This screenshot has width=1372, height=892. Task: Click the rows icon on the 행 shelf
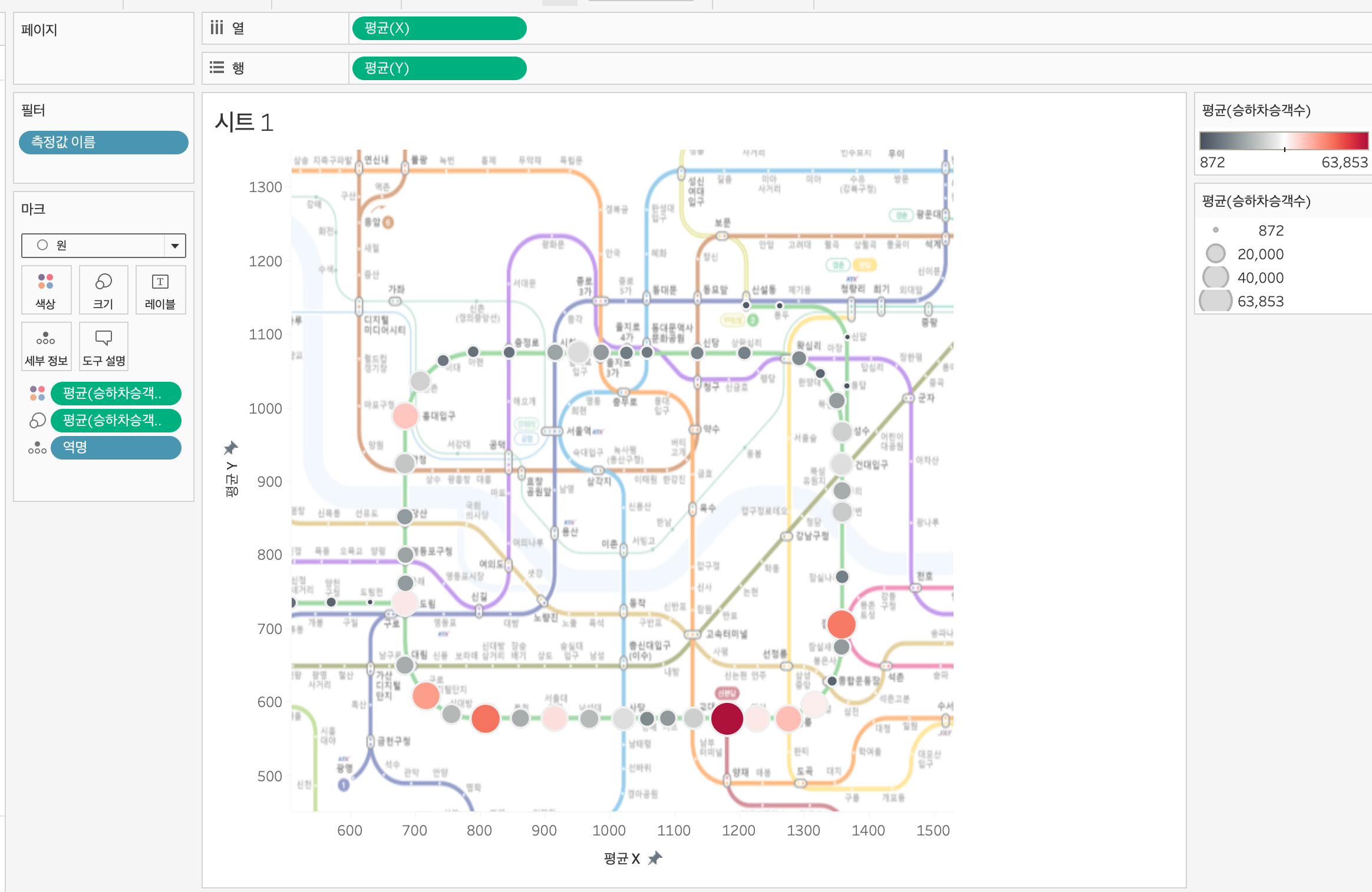tap(217, 68)
